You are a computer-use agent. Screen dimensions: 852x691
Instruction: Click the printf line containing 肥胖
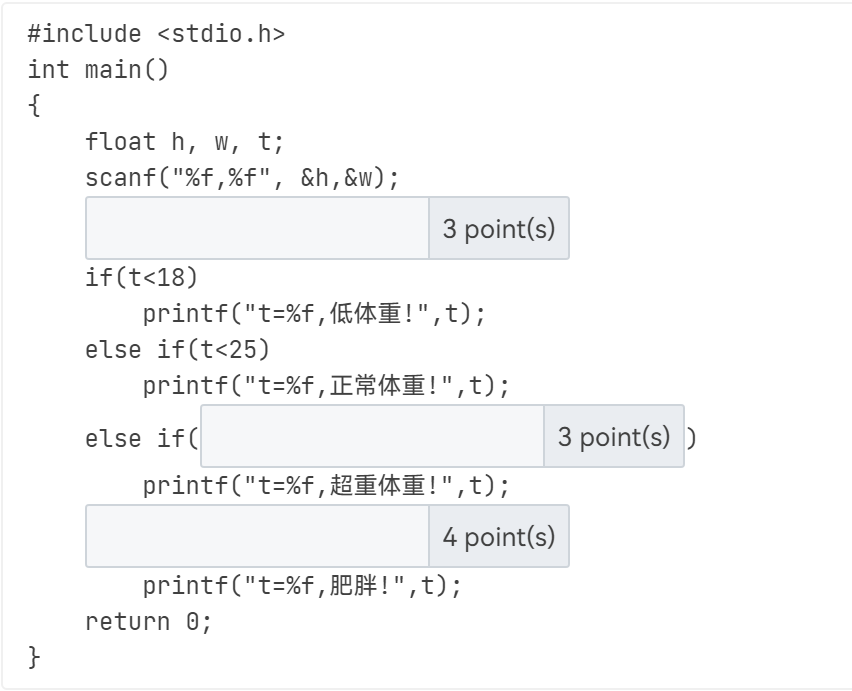click(302, 586)
